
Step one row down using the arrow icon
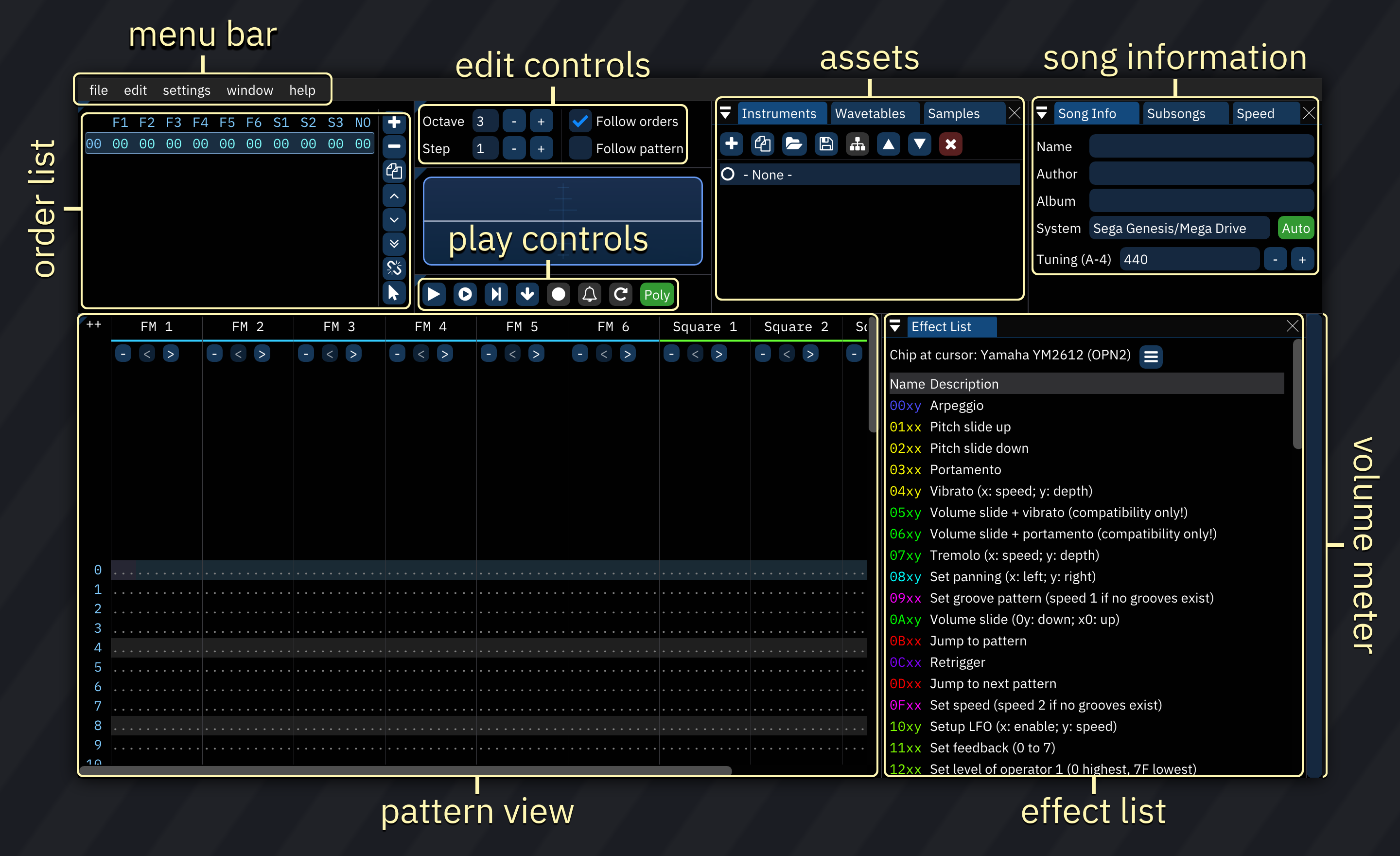[527, 294]
